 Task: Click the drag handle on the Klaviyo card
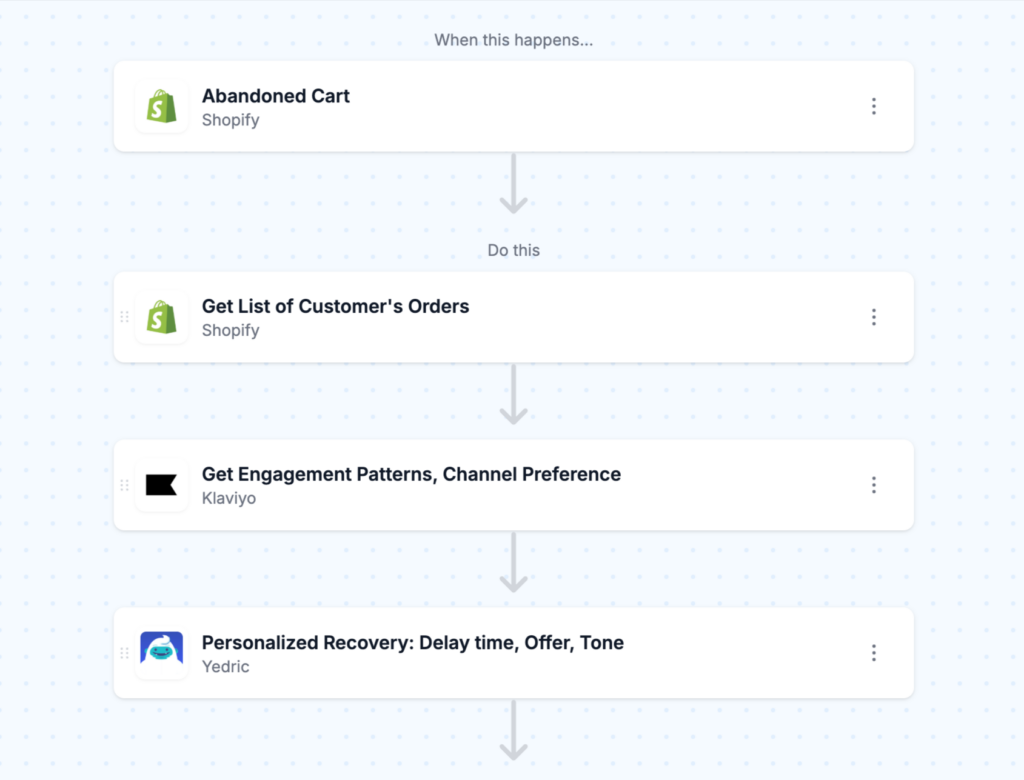(124, 485)
